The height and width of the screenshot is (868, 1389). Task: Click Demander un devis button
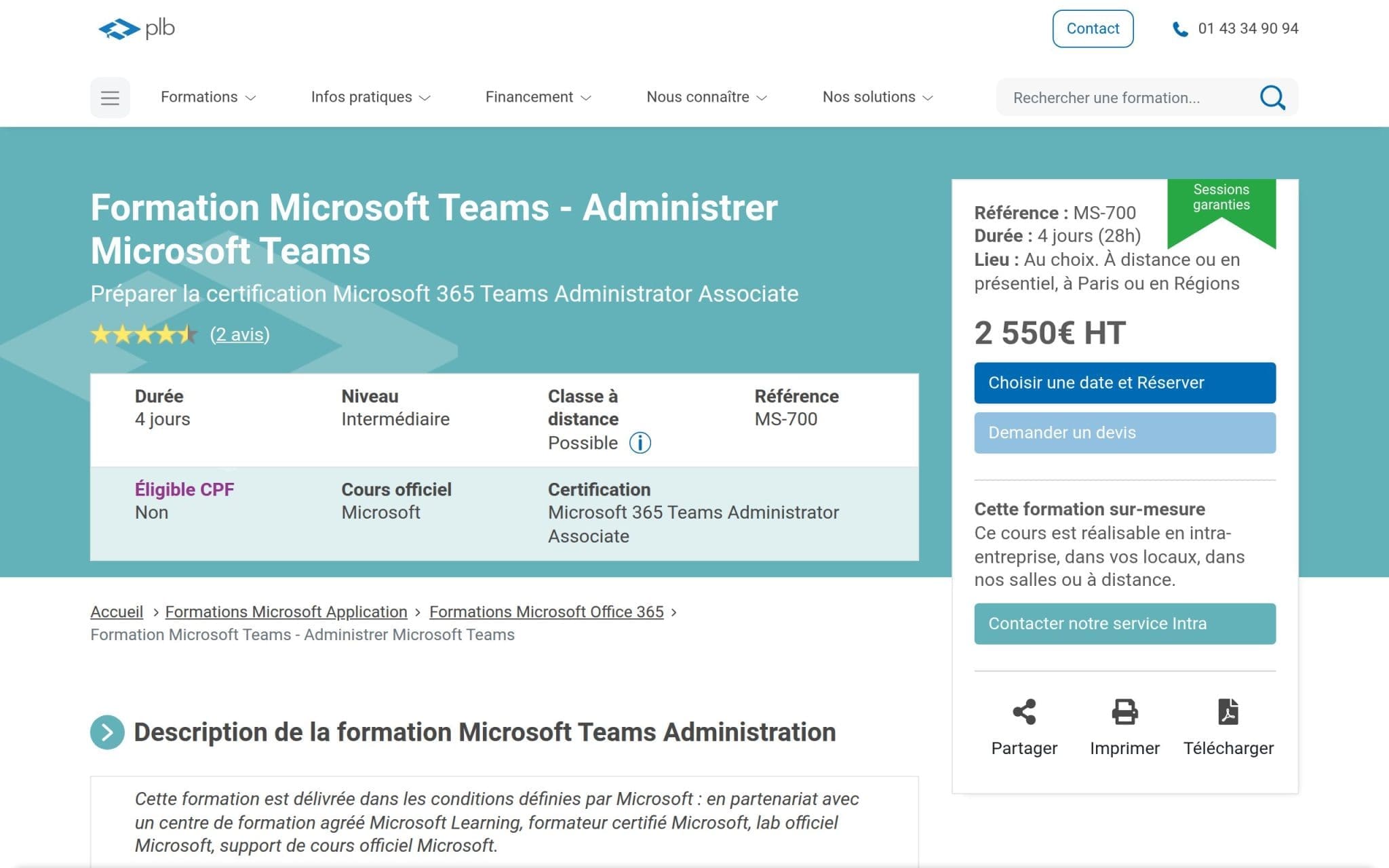click(x=1124, y=433)
